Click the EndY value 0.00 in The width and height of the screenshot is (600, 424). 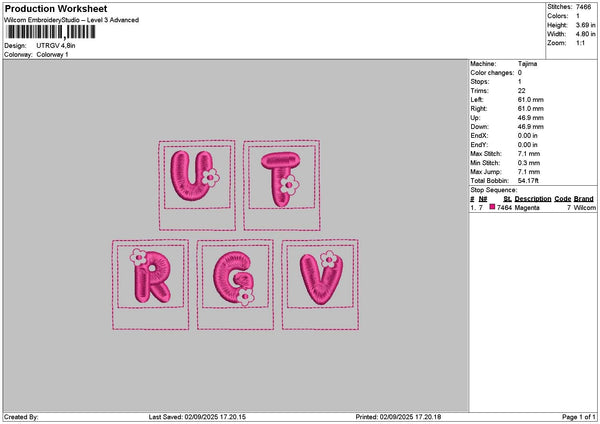pos(527,145)
